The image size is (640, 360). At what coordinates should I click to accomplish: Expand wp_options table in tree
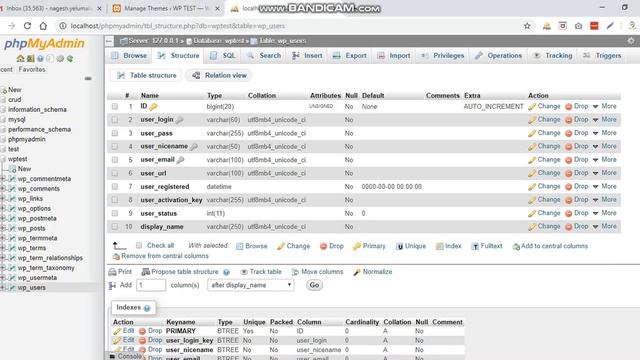(x=3, y=209)
